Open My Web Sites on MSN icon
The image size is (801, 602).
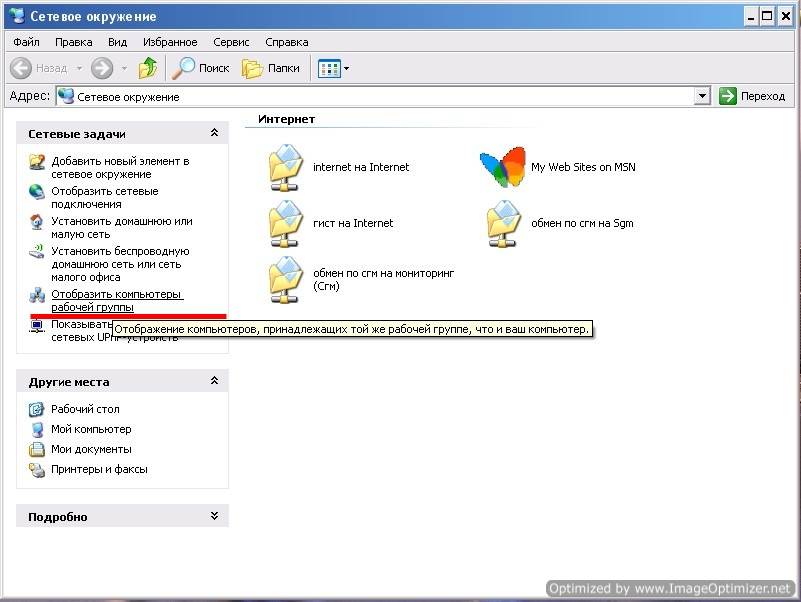pos(502,167)
